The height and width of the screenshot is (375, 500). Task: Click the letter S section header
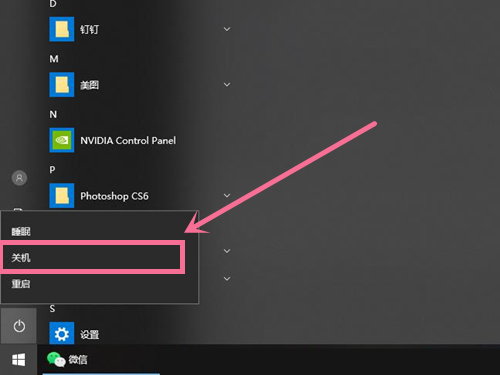click(52, 309)
